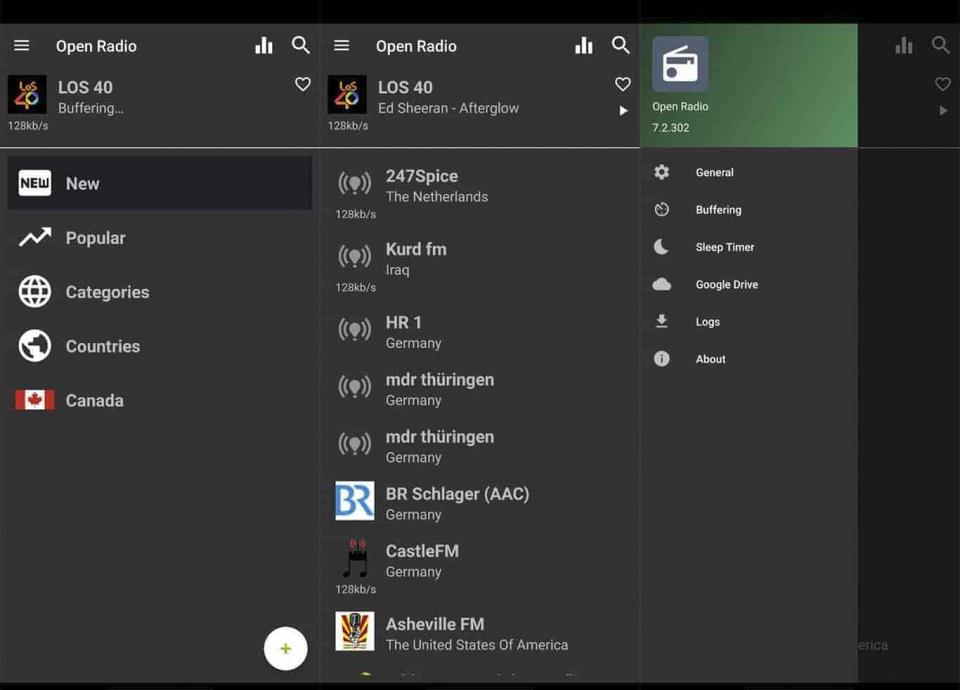Select the BR Schlager (AAC) station
Screen dimensions: 960x690
point(480,503)
